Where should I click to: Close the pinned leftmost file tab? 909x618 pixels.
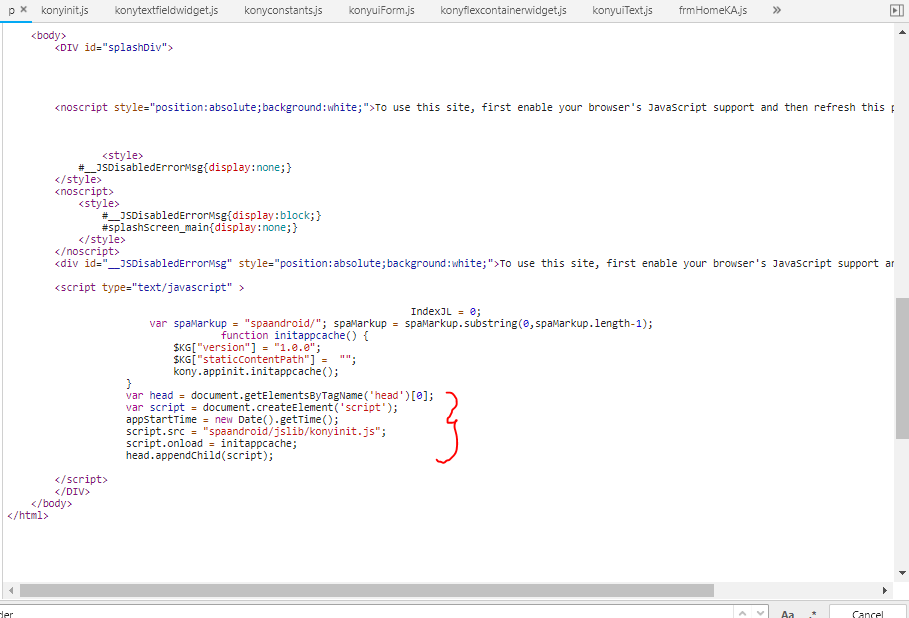pyautogui.click(x=23, y=9)
